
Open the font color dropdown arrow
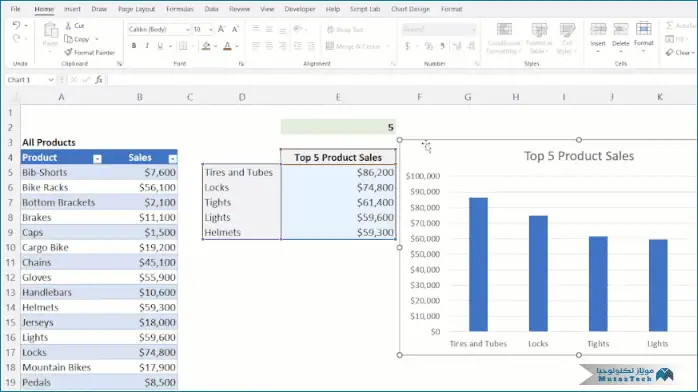pos(237,46)
